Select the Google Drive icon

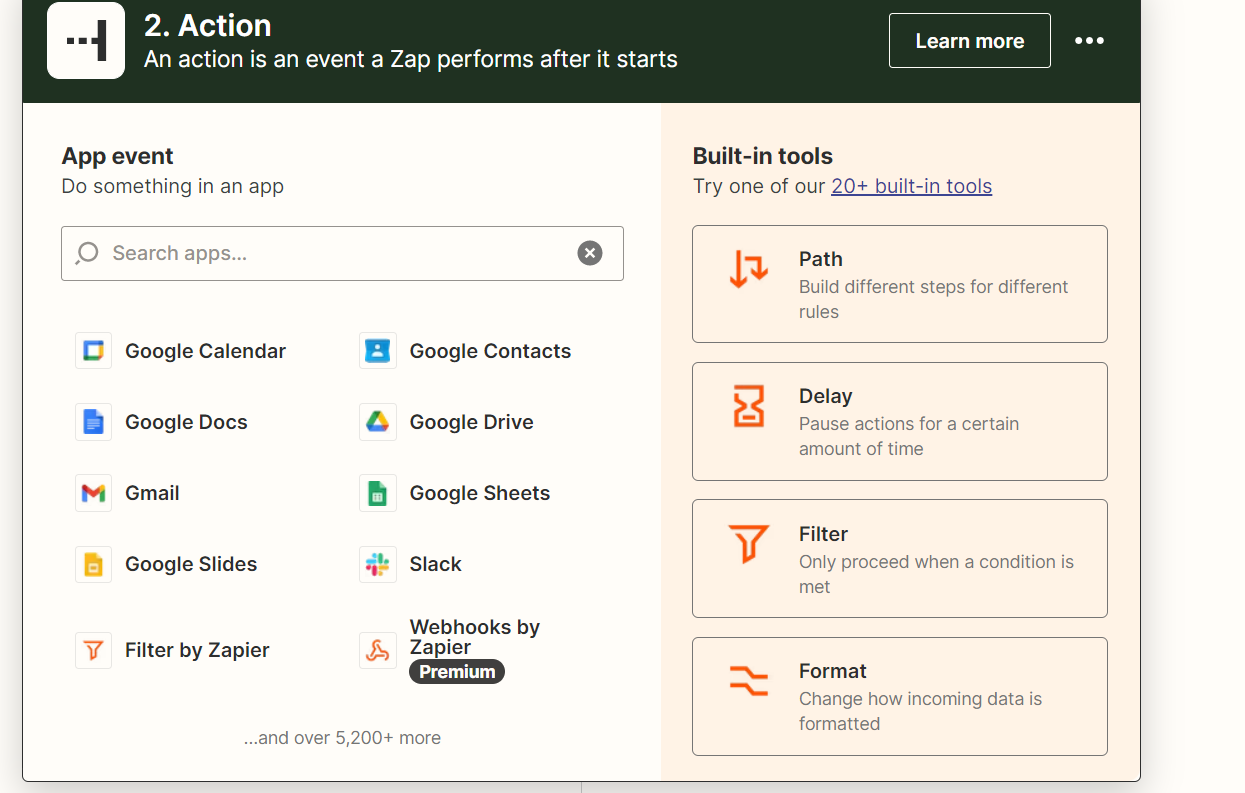[377, 421]
